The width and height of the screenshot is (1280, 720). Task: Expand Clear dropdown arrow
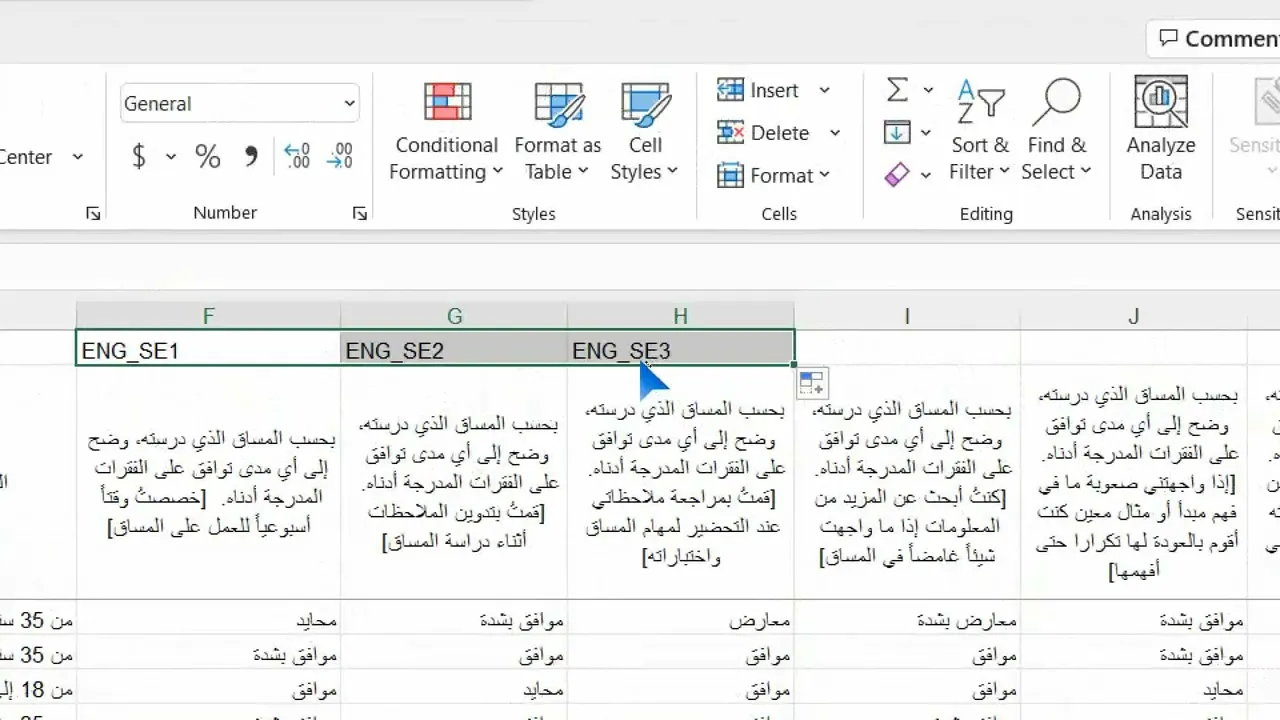[926, 175]
